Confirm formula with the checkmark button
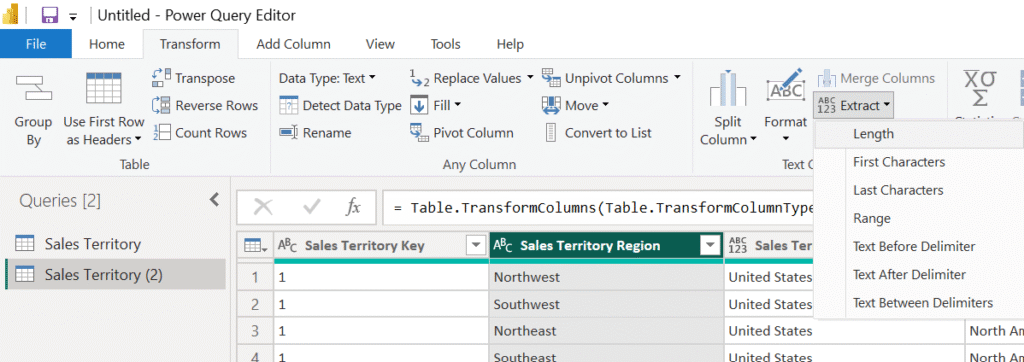1024x362 pixels. click(312, 208)
